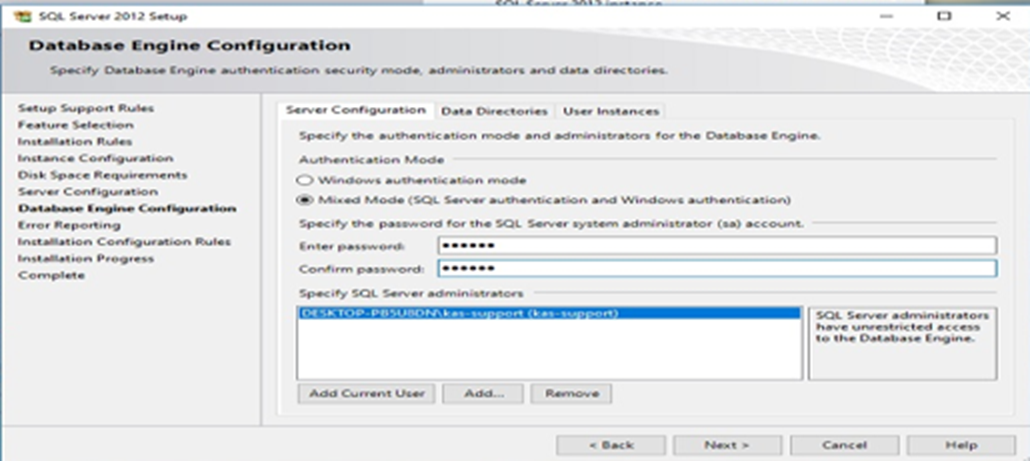This screenshot has width=1030, height=461.
Task: Click the Add Current User button
Action: 366,393
